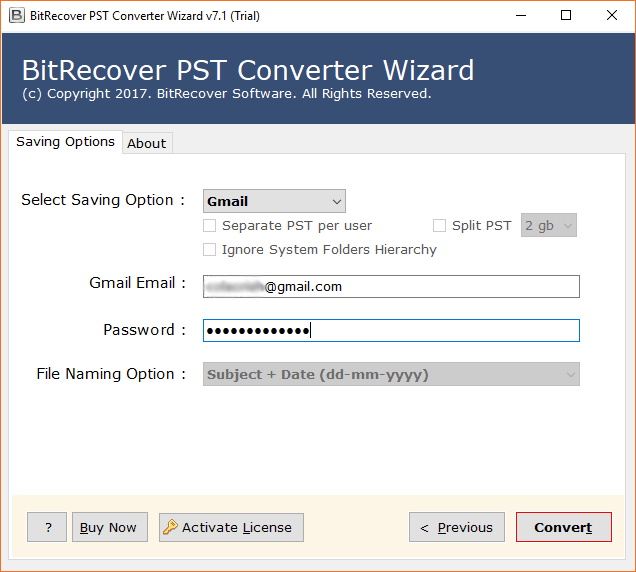Click the Buy Now button
The width and height of the screenshot is (636, 572).
110,527
